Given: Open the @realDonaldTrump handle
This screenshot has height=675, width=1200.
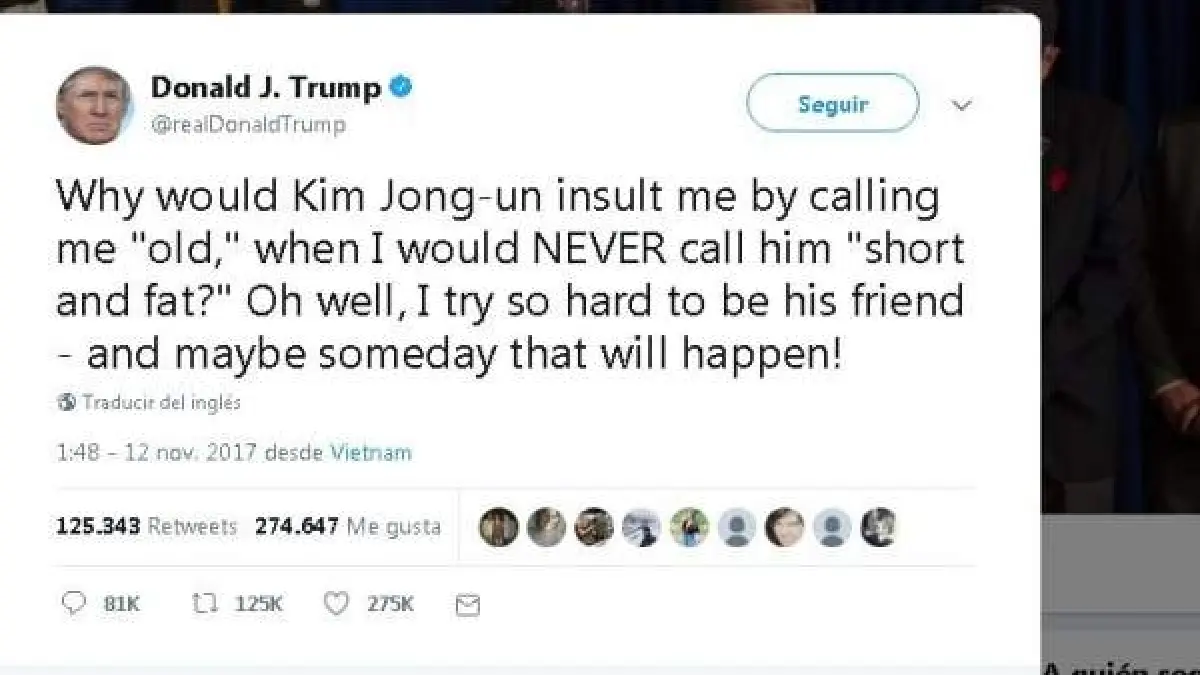Looking at the screenshot, I should pos(248,125).
